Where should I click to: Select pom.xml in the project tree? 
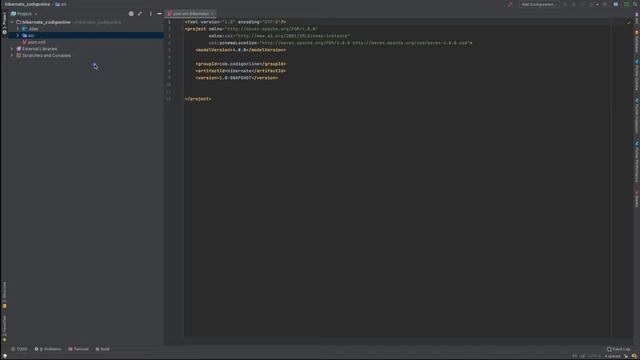[37, 42]
